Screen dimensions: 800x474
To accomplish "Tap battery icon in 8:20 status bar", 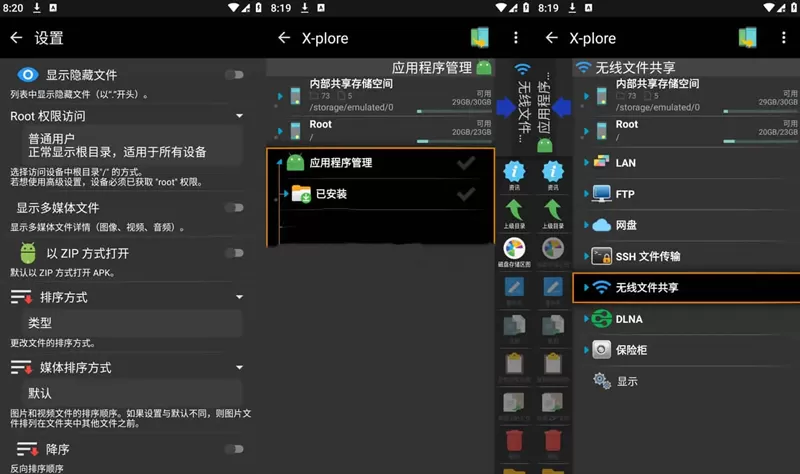I will (258, 8).
